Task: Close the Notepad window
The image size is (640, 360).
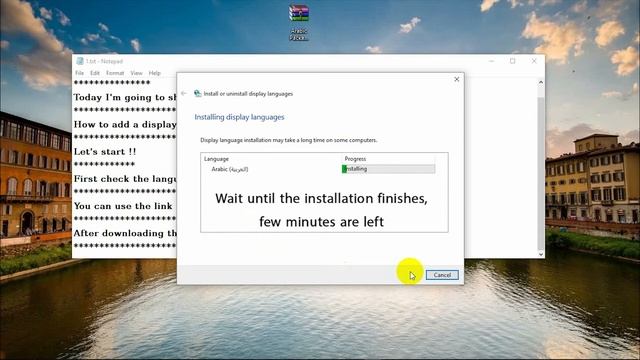Action: 534,61
